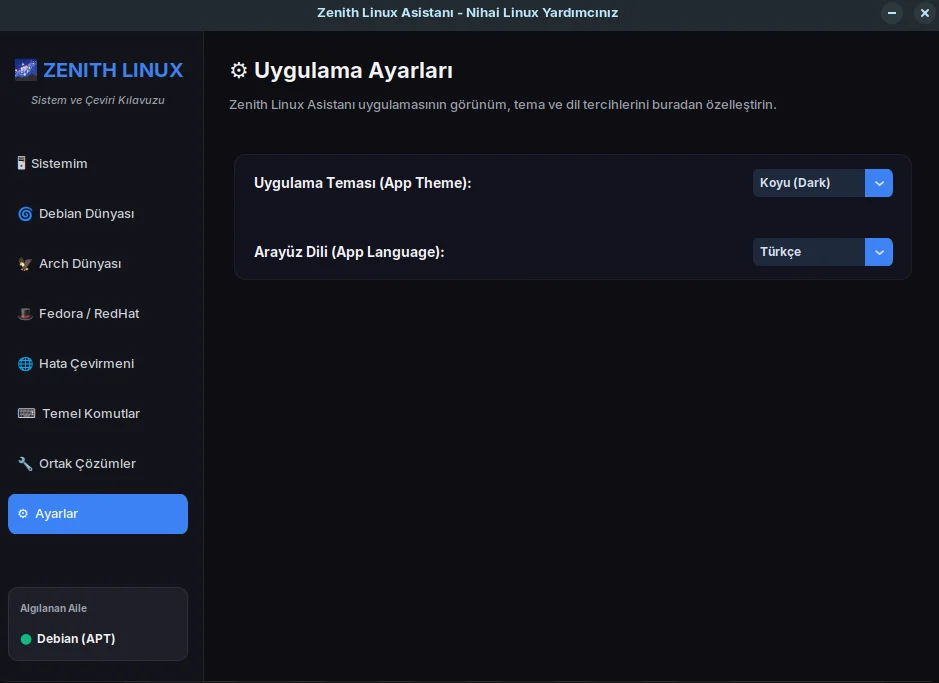
Task: Click the Hata Çevirmeni globe icon
Action: (x=25, y=364)
